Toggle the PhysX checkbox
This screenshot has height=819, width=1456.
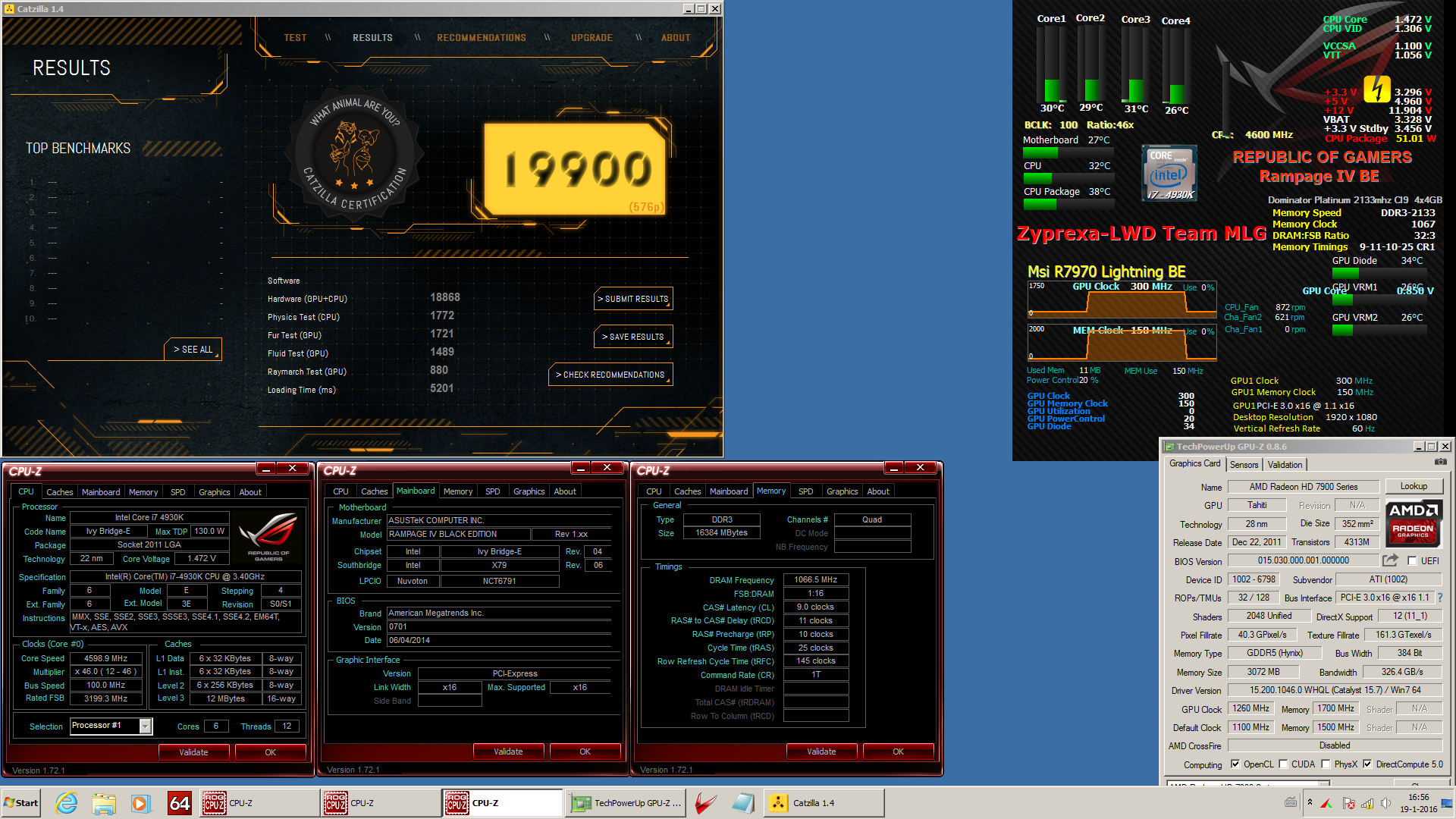[1326, 764]
